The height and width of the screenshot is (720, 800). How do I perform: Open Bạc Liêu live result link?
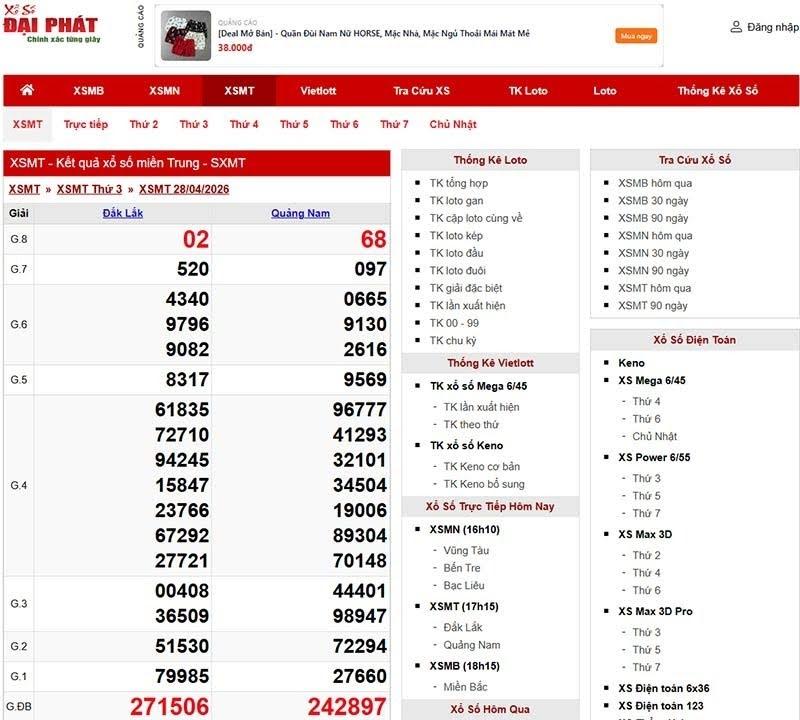(464, 585)
